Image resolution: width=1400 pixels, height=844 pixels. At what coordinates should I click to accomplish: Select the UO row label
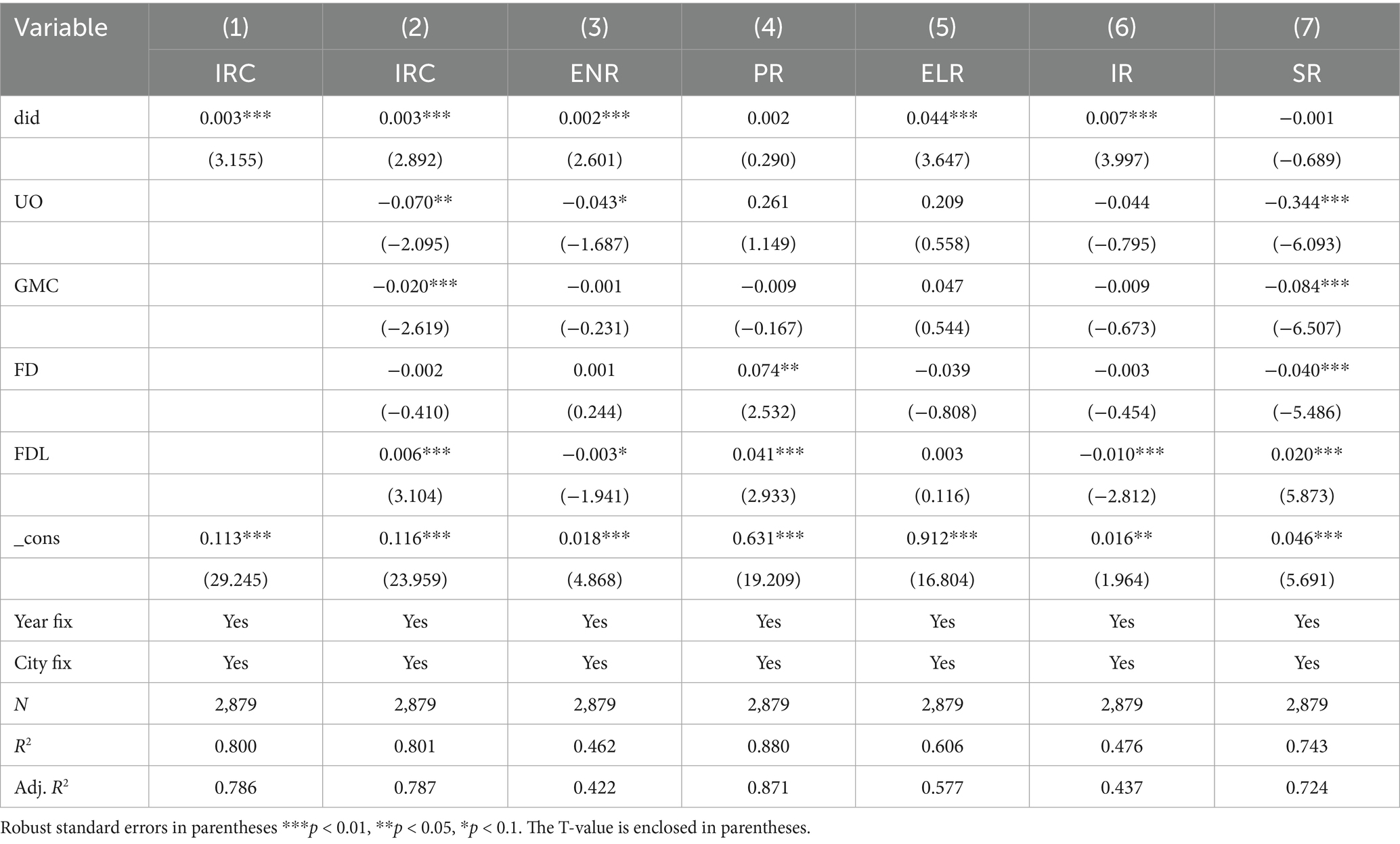pos(28,202)
